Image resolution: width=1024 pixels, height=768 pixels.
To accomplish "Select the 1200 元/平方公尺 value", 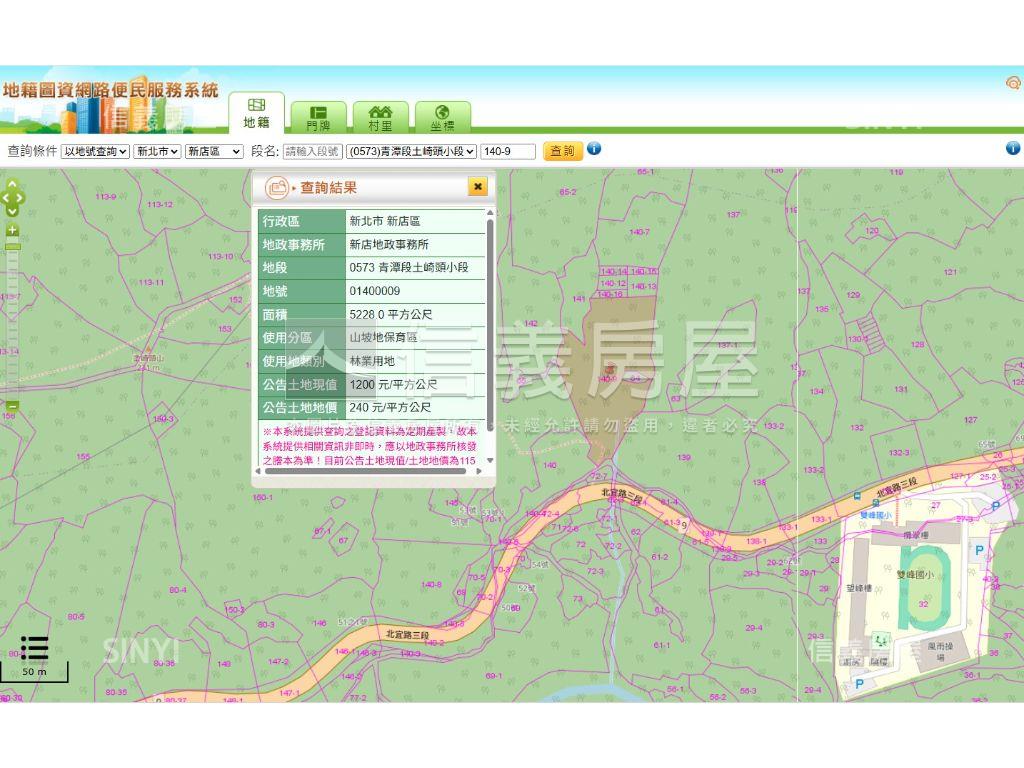I will click(x=393, y=385).
